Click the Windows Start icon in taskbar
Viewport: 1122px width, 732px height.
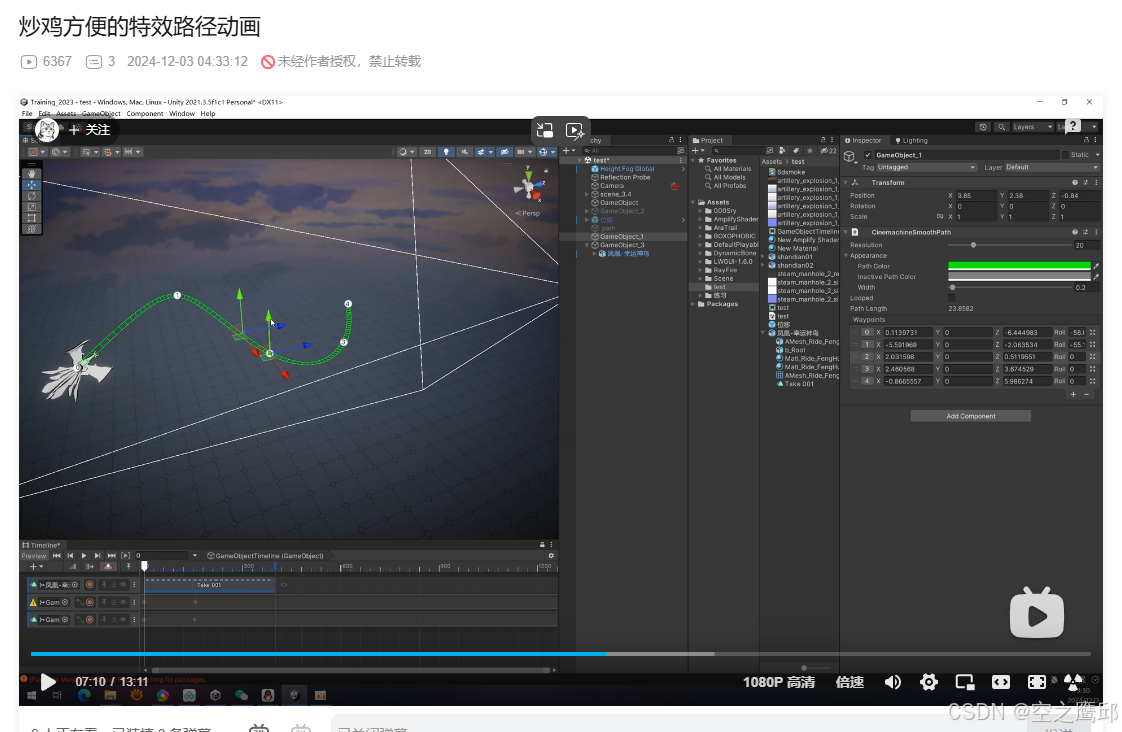[31, 696]
